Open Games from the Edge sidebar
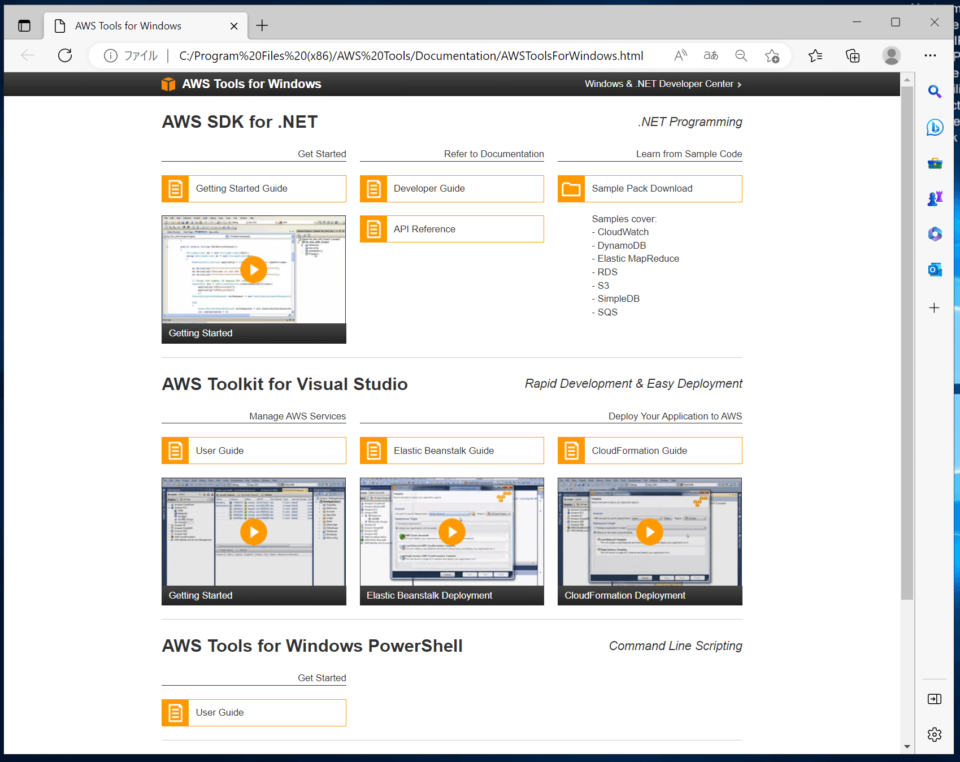The width and height of the screenshot is (960, 762). pyautogui.click(x=934, y=198)
